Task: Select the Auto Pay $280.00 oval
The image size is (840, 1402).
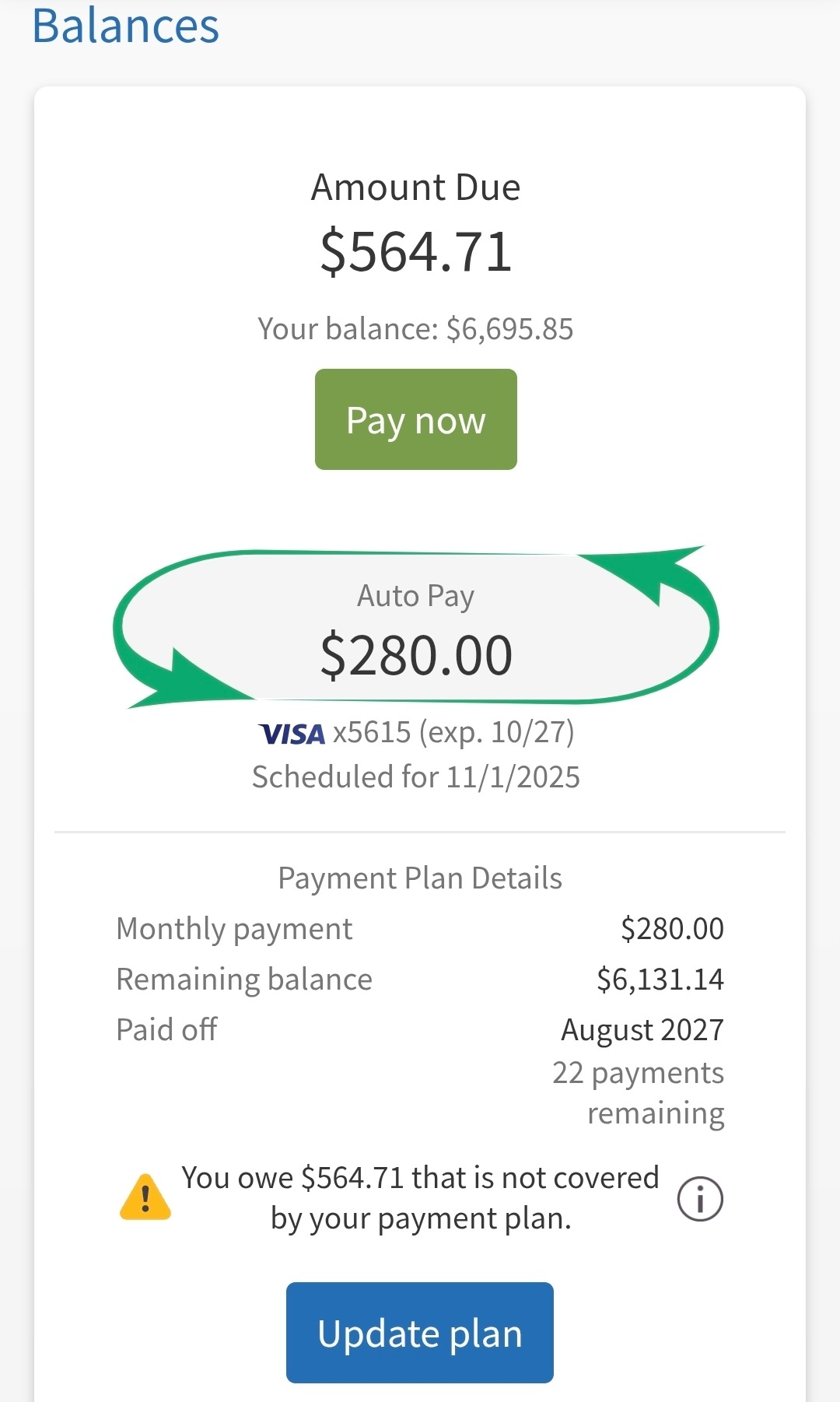Action: (416, 627)
